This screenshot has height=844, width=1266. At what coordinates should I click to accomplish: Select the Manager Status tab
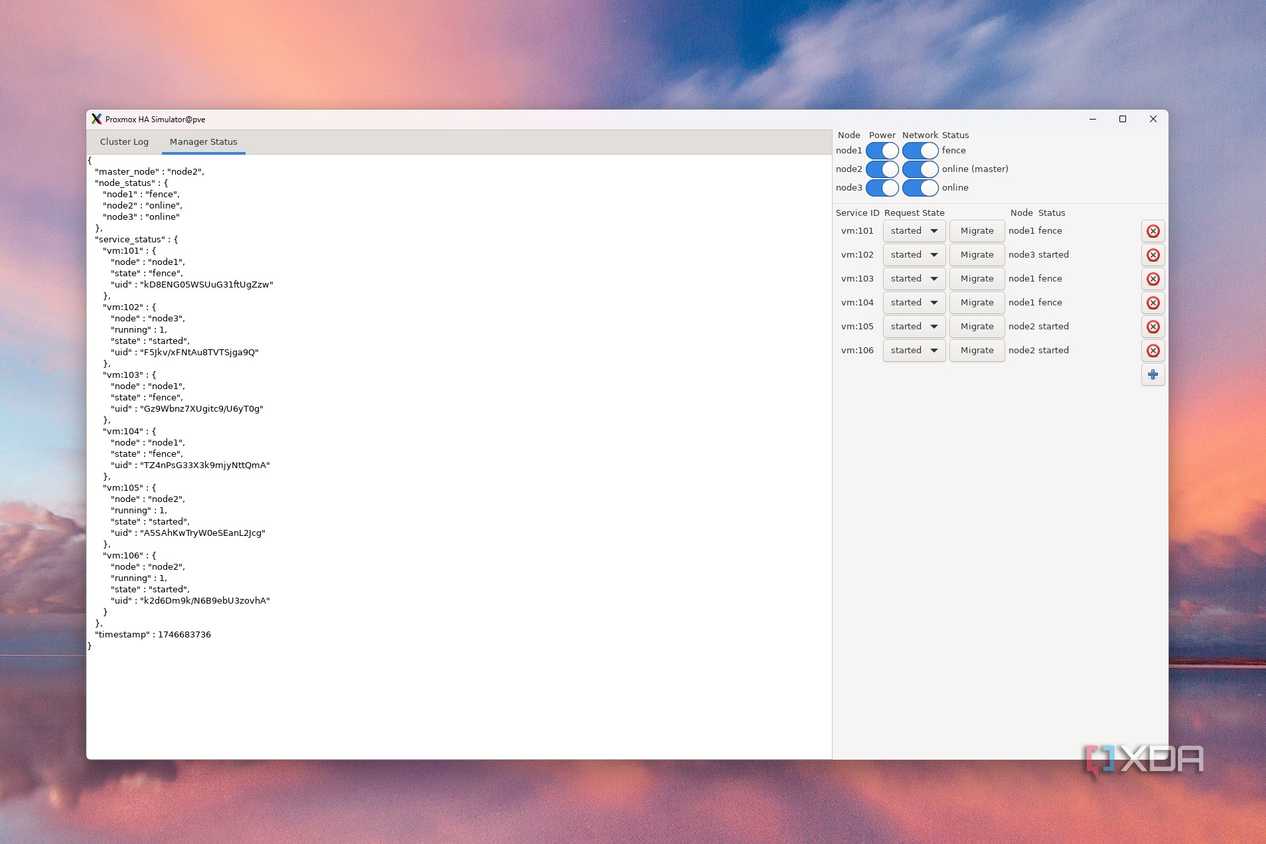(204, 142)
